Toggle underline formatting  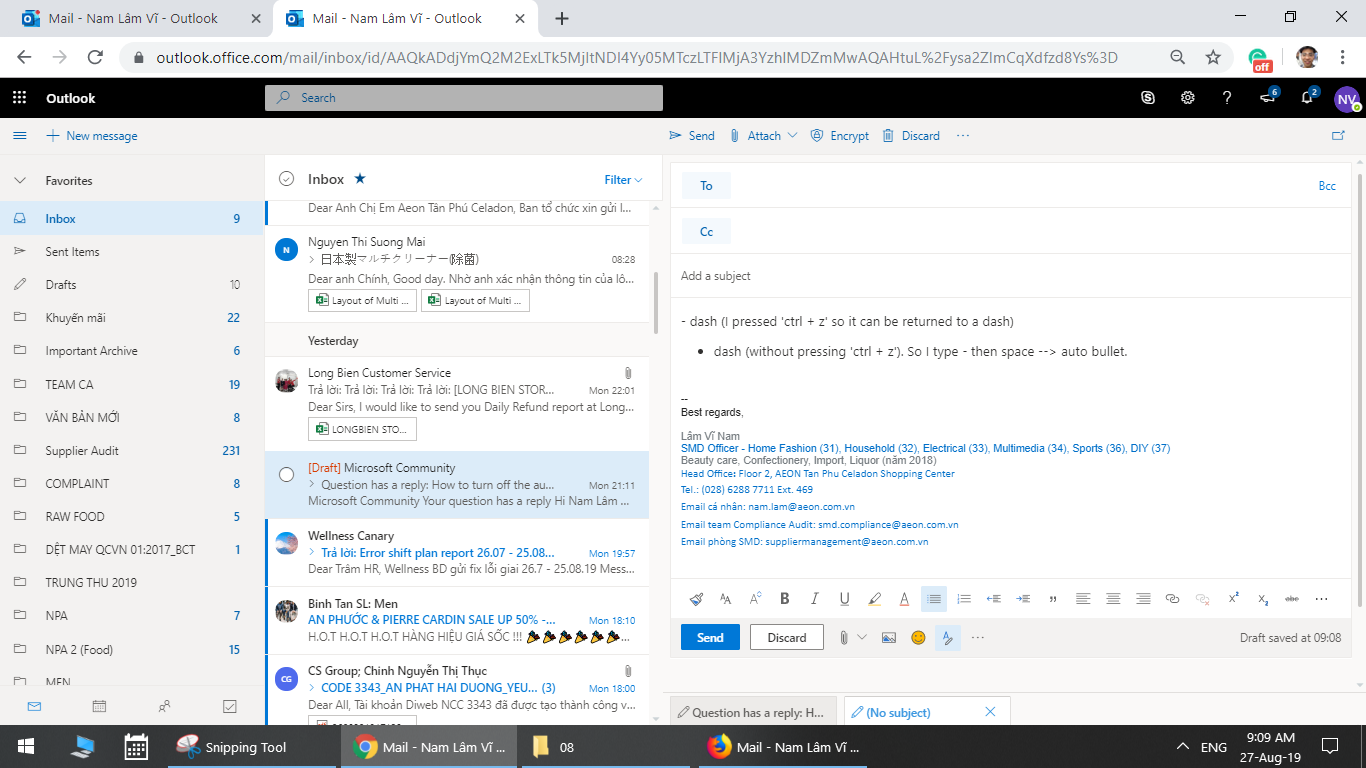click(x=845, y=599)
